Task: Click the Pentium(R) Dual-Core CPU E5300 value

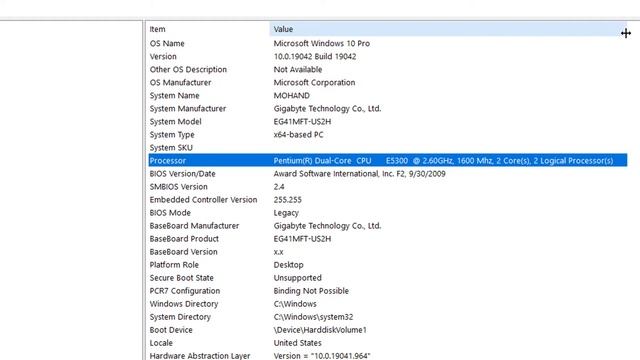Action: coord(443,161)
